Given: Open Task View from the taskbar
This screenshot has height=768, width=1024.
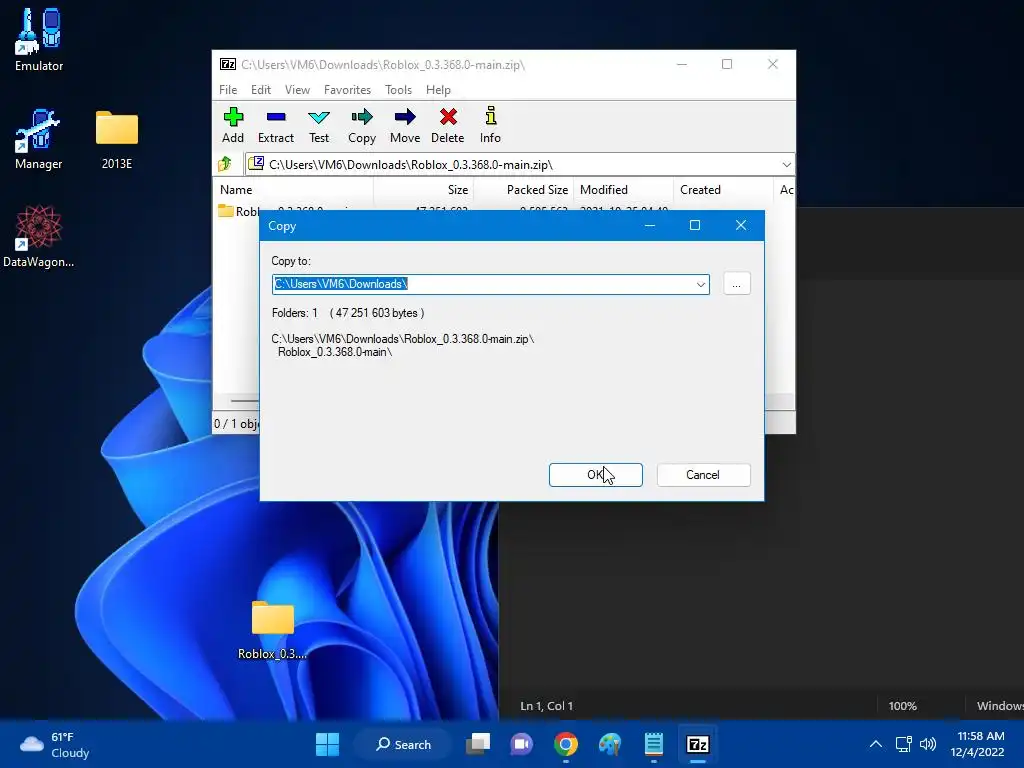Looking at the screenshot, I should click(x=478, y=744).
